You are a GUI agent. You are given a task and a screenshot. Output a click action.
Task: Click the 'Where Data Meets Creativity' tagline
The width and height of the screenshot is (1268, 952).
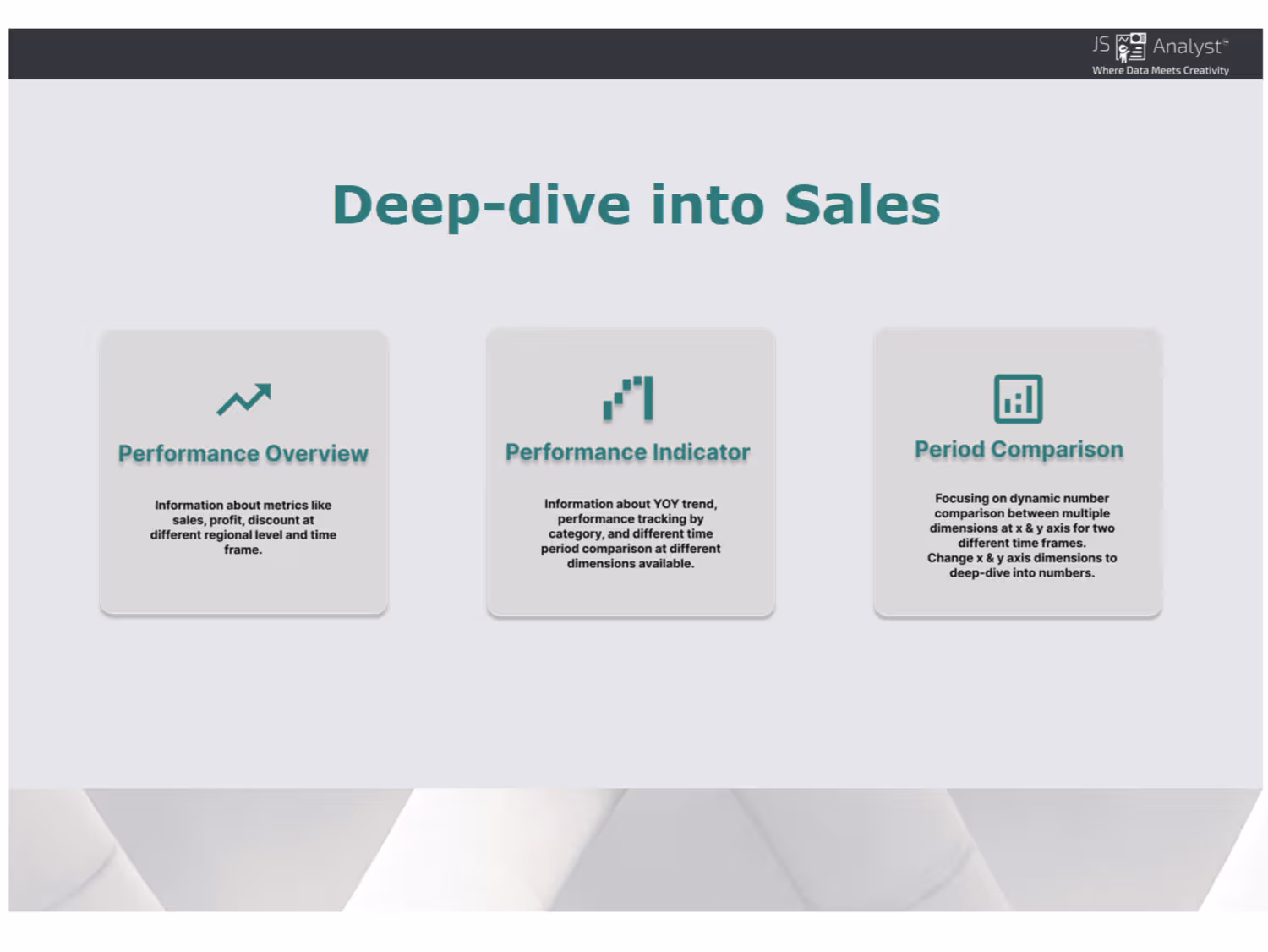1161,71
